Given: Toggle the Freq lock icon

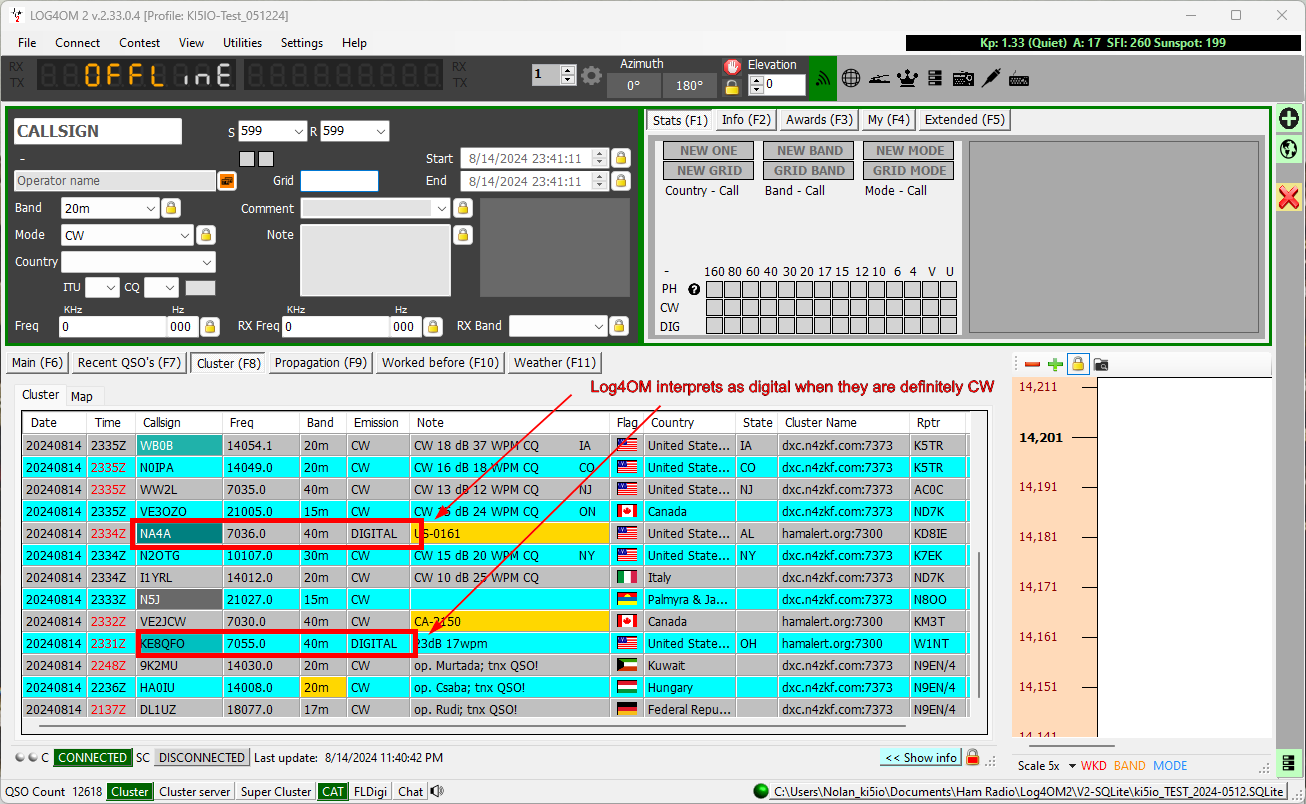Looking at the screenshot, I should coord(210,326).
